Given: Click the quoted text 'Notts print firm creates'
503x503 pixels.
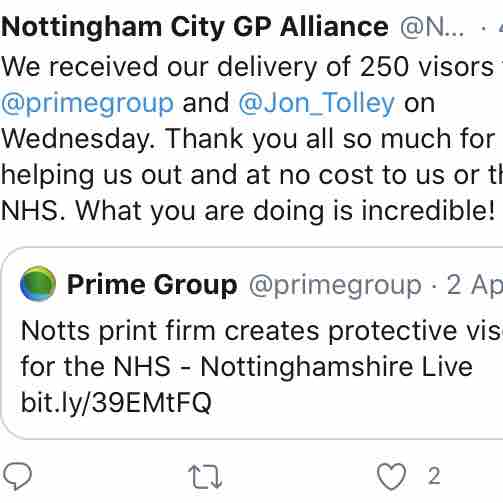Looking at the screenshot, I should (170, 331).
